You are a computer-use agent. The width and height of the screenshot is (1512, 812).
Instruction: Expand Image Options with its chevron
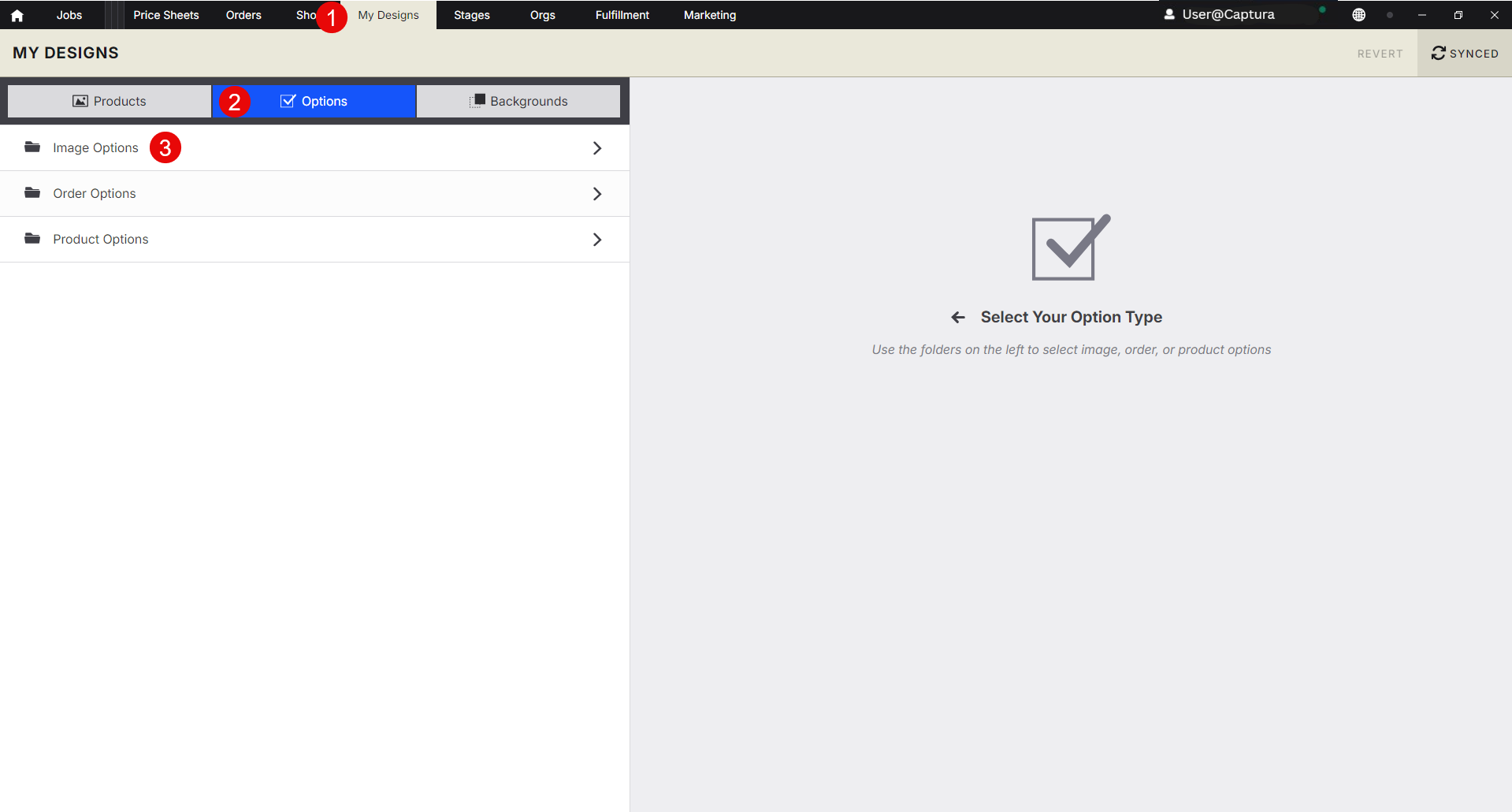click(597, 148)
